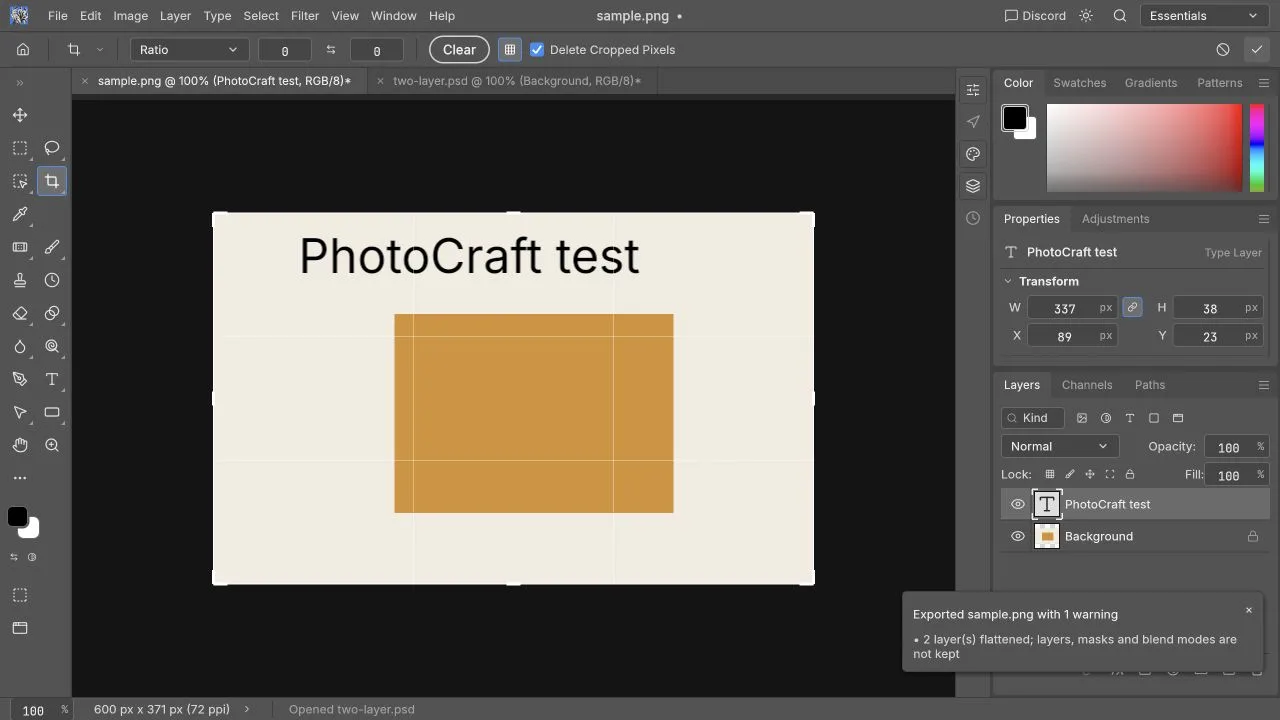Click the Clear button
This screenshot has height=720, width=1280.
click(459, 49)
